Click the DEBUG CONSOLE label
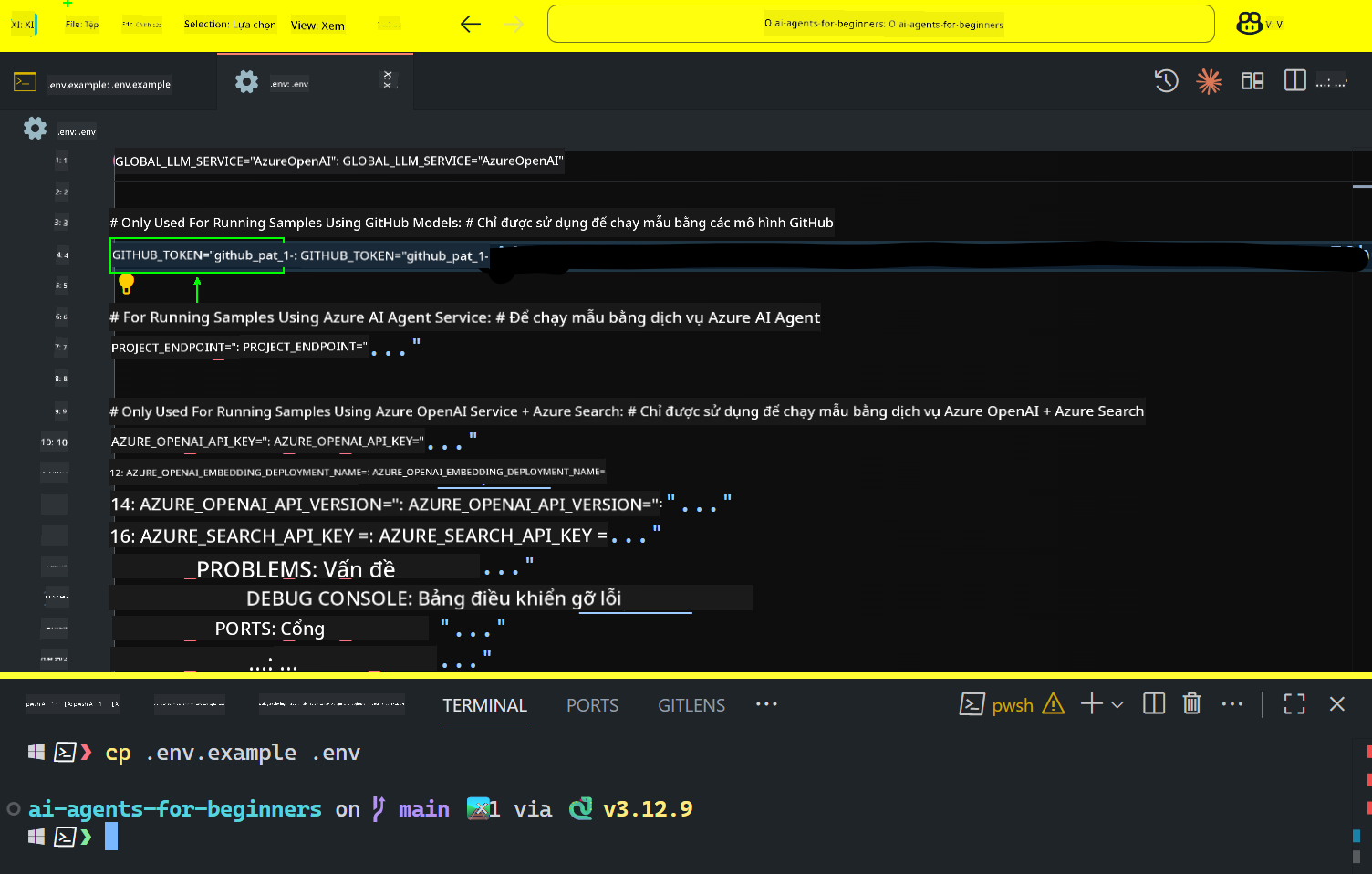Screen dimensions: 1372x874 [433, 598]
